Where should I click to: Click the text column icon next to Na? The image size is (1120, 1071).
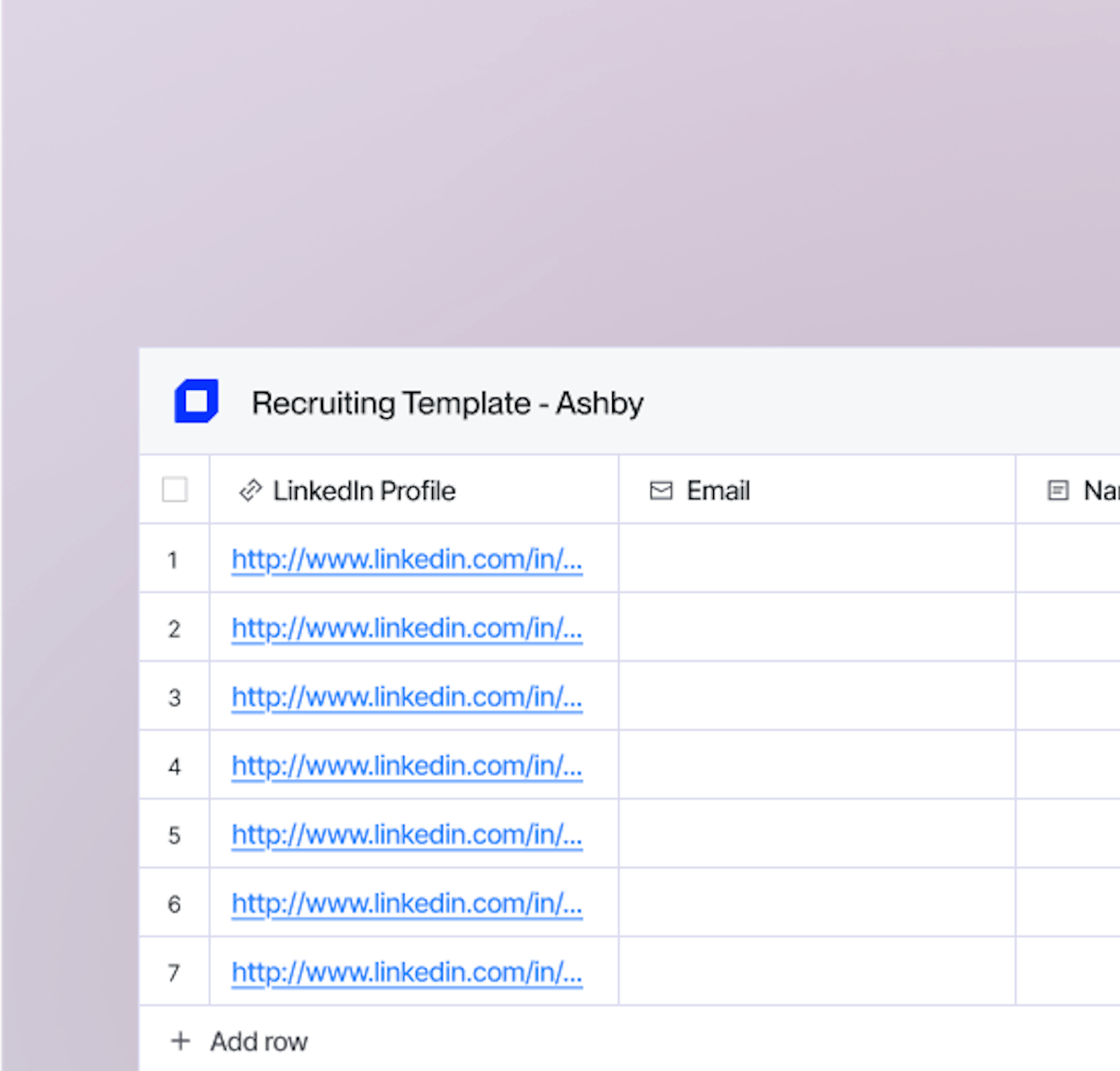pos(1057,491)
